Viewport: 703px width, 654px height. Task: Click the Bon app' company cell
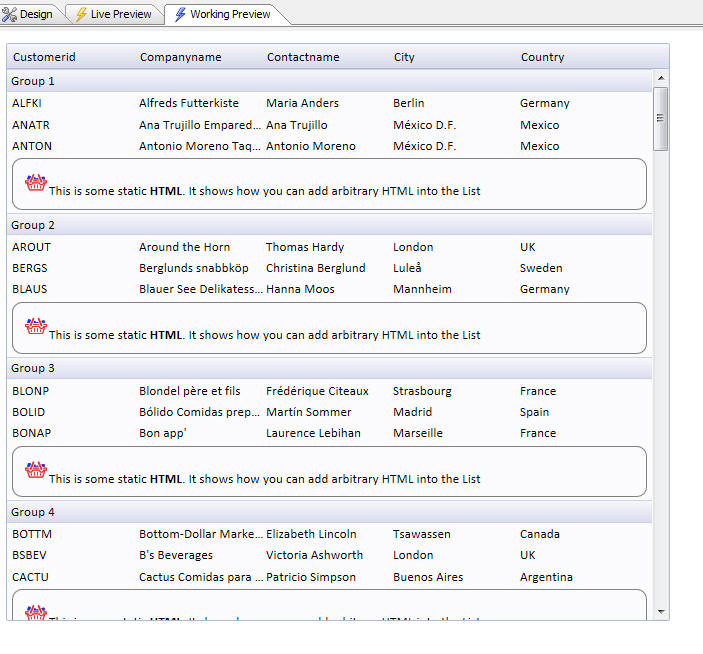[163, 433]
